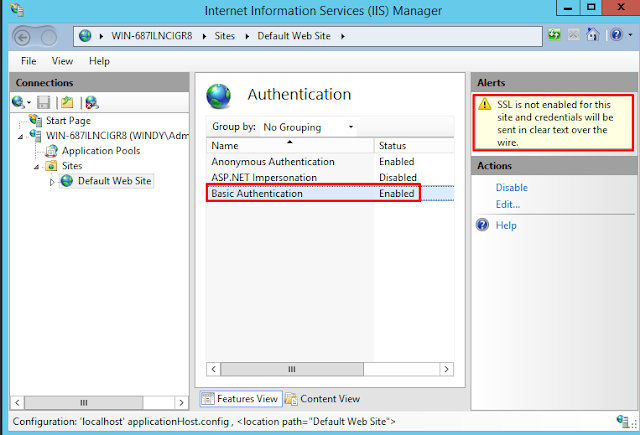Click the authentication list horizontal scrollbar thumb
The height and width of the screenshot is (435, 640).
point(292,369)
